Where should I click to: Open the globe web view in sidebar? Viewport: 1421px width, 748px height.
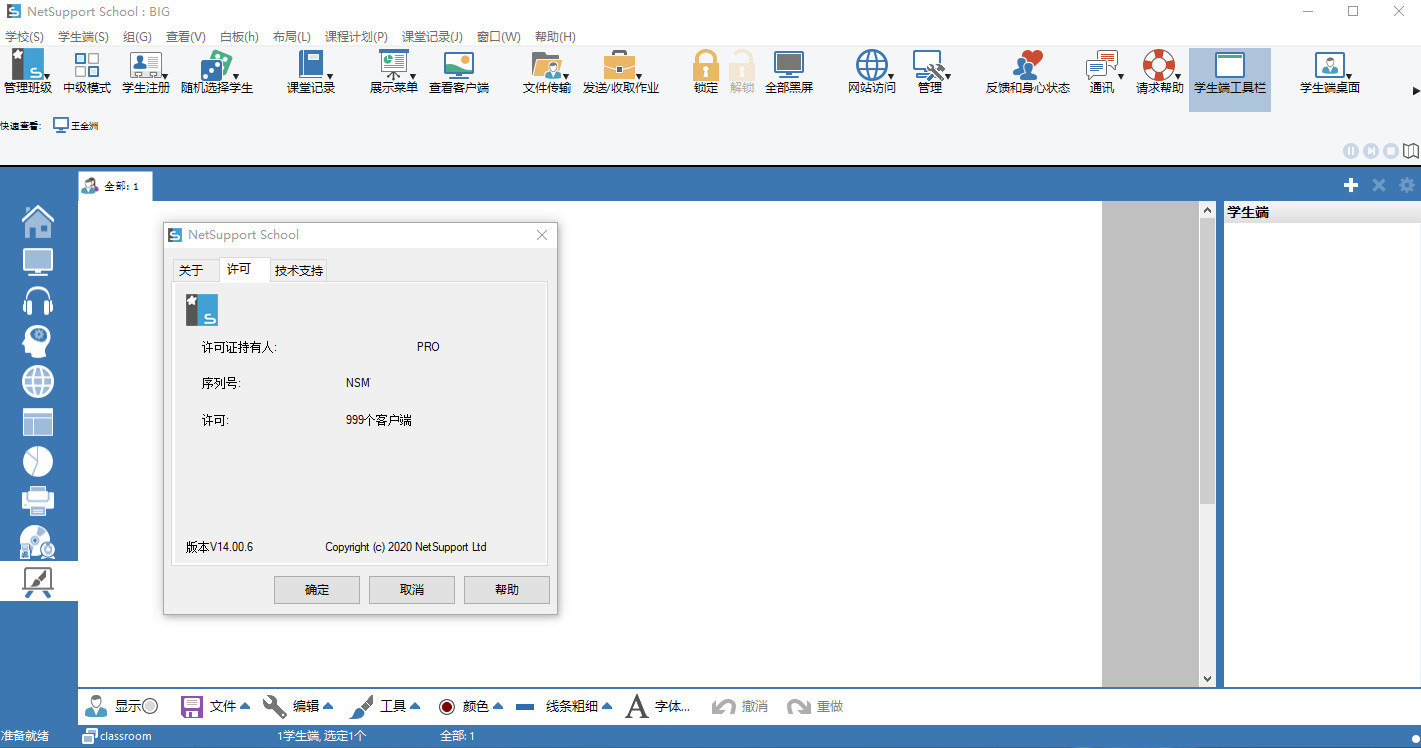(x=38, y=381)
